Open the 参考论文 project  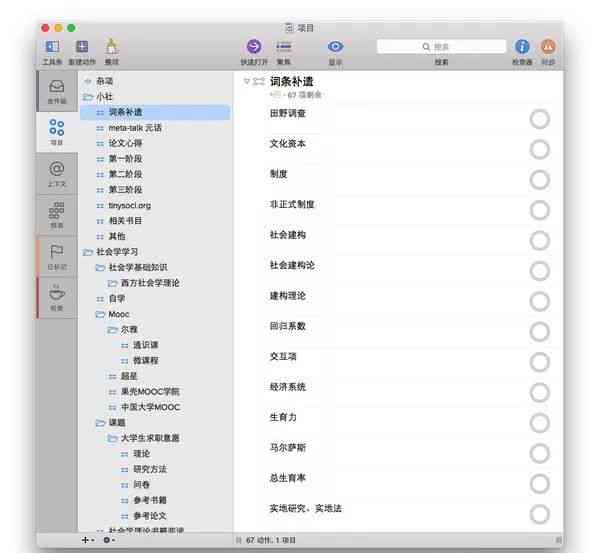(x=150, y=516)
